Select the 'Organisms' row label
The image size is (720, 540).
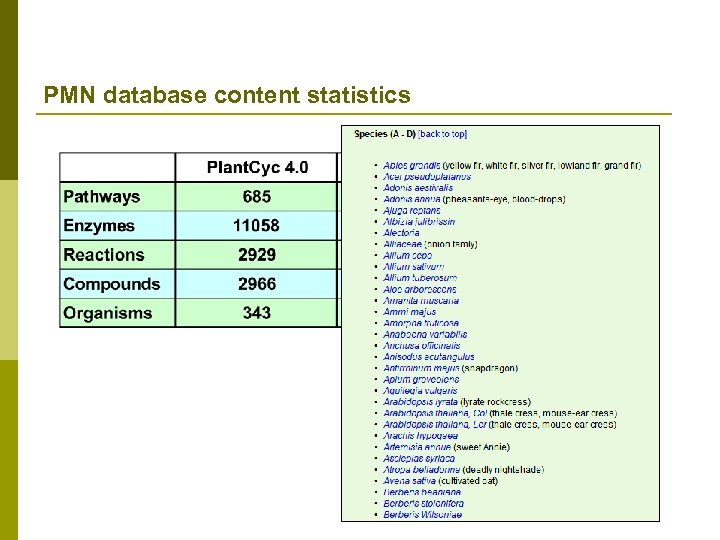pyautogui.click(x=107, y=313)
